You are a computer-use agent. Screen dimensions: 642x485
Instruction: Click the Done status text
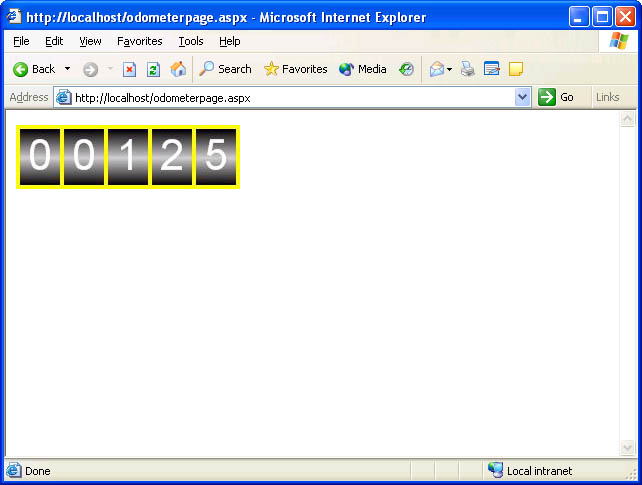click(38, 471)
